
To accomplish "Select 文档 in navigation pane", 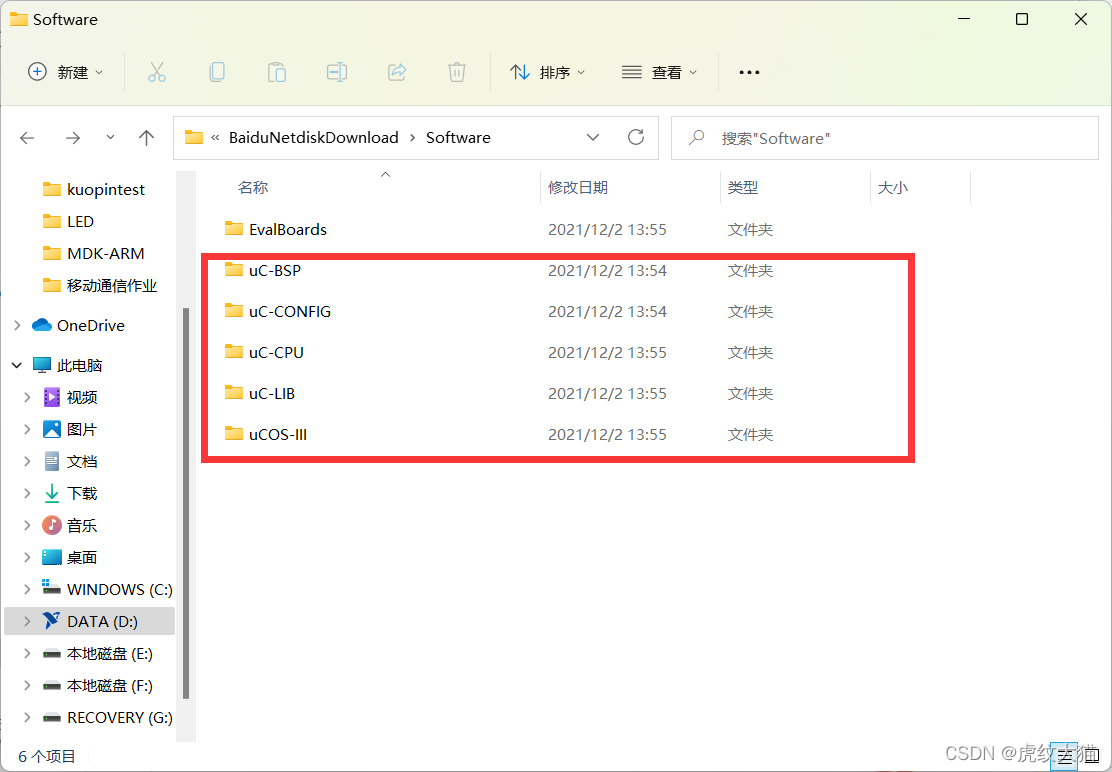I will pyautogui.click(x=82, y=461).
